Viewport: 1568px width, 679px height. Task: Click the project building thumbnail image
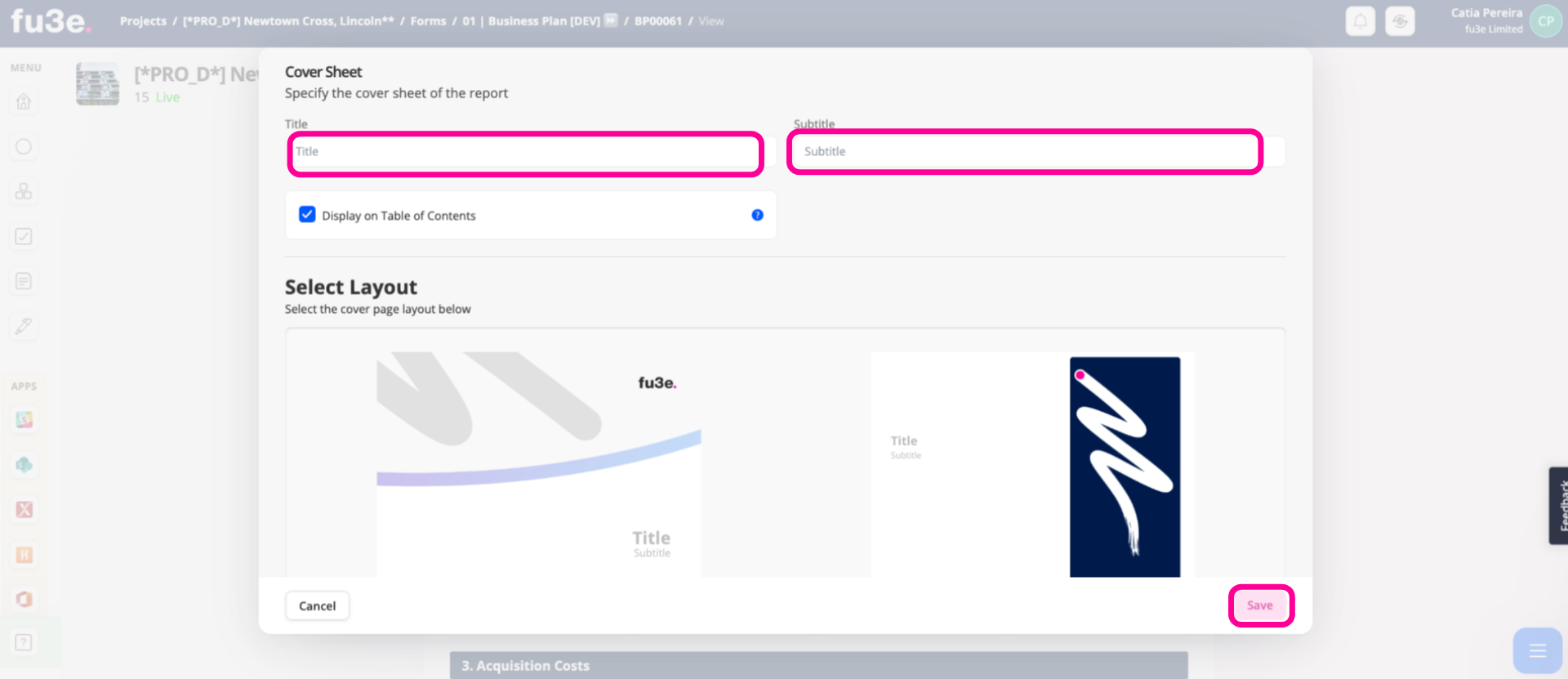[97, 84]
